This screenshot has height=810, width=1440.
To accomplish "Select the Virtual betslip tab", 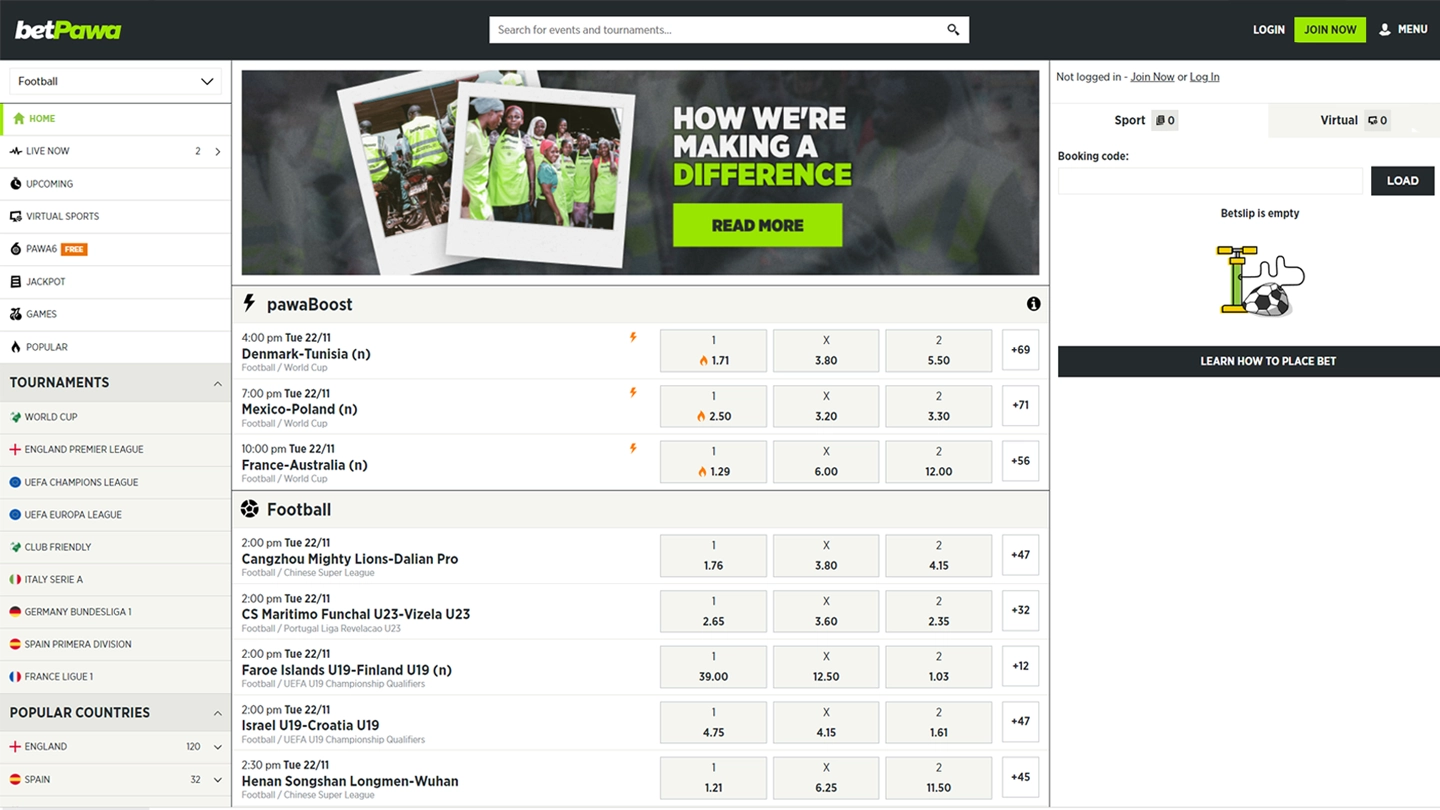I will pyautogui.click(x=1354, y=120).
